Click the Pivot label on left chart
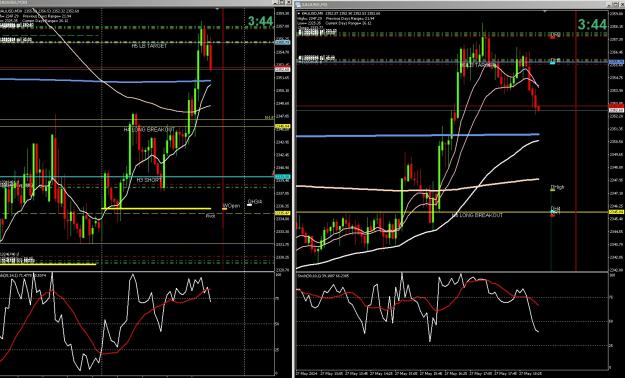This screenshot has height=378, width=625. (x=210, y=216)
